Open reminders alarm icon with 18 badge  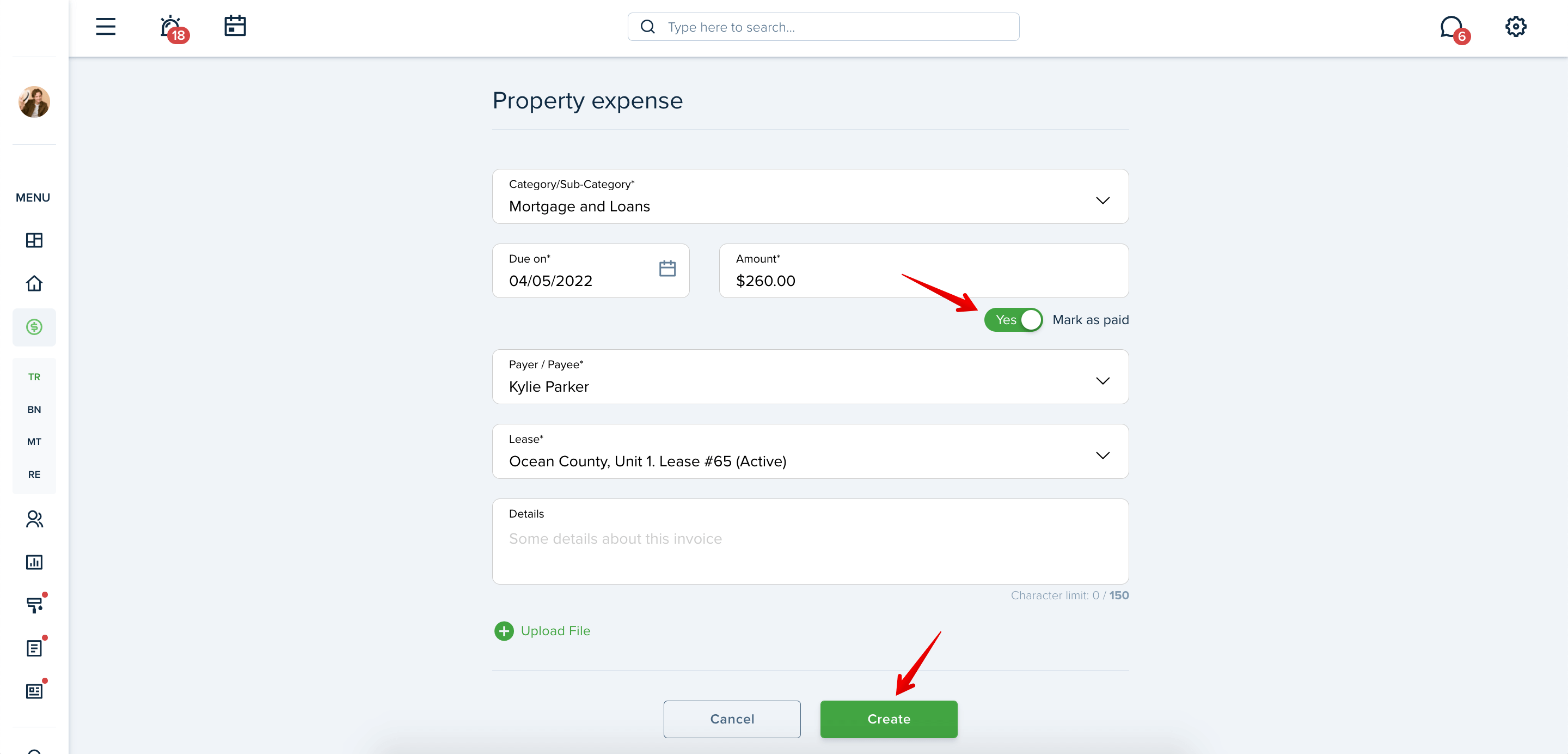point(173,28)
